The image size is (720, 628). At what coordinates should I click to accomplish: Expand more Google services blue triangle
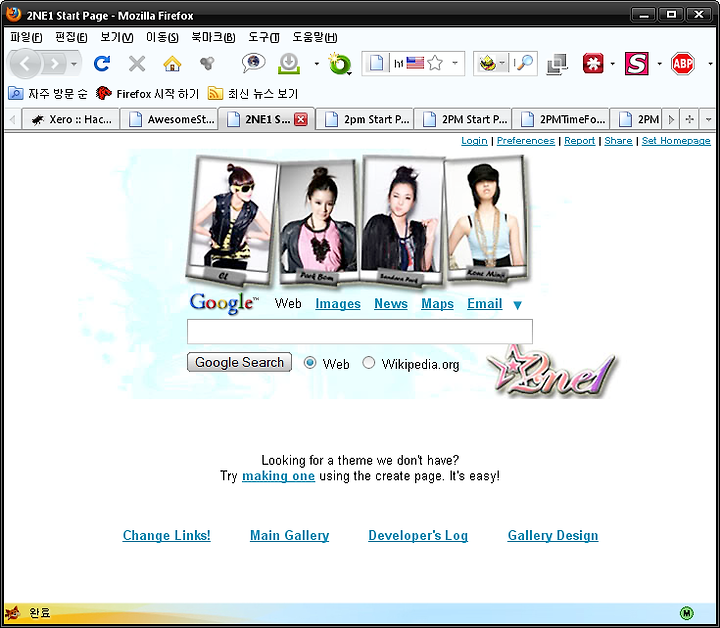point(518,305)
